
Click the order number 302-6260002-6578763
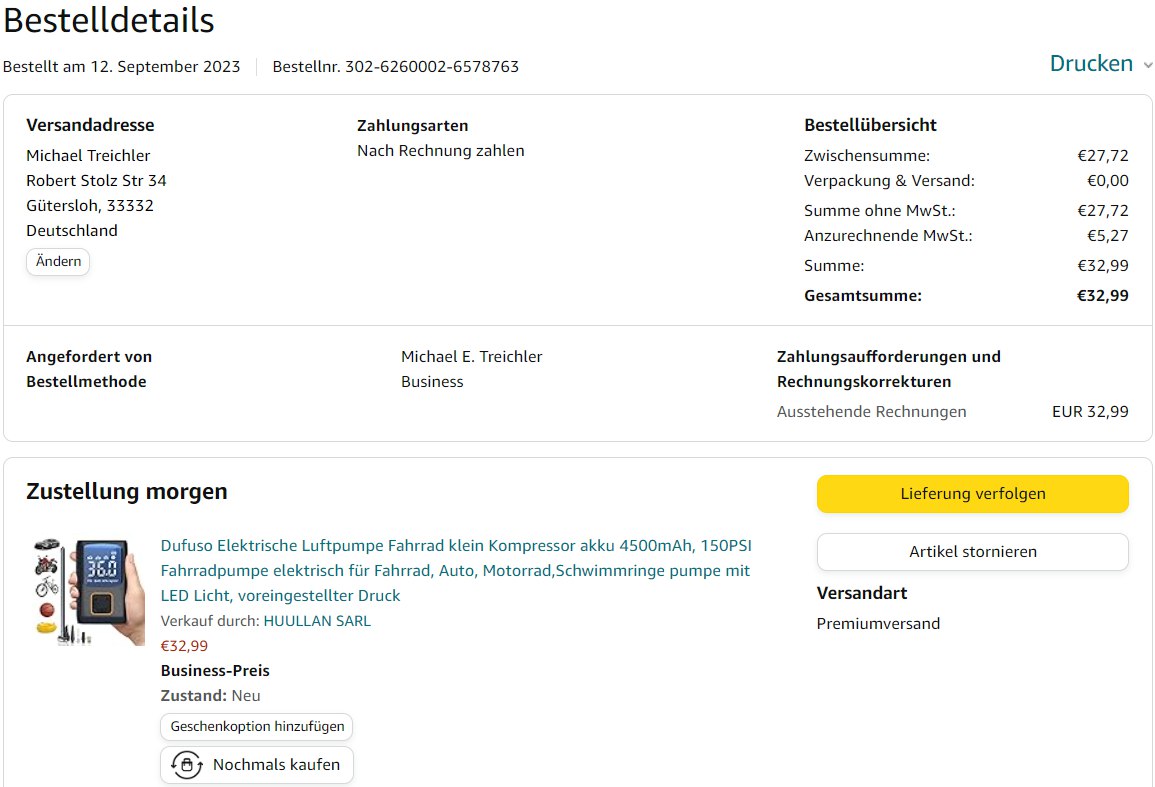[x=431, y=67]
